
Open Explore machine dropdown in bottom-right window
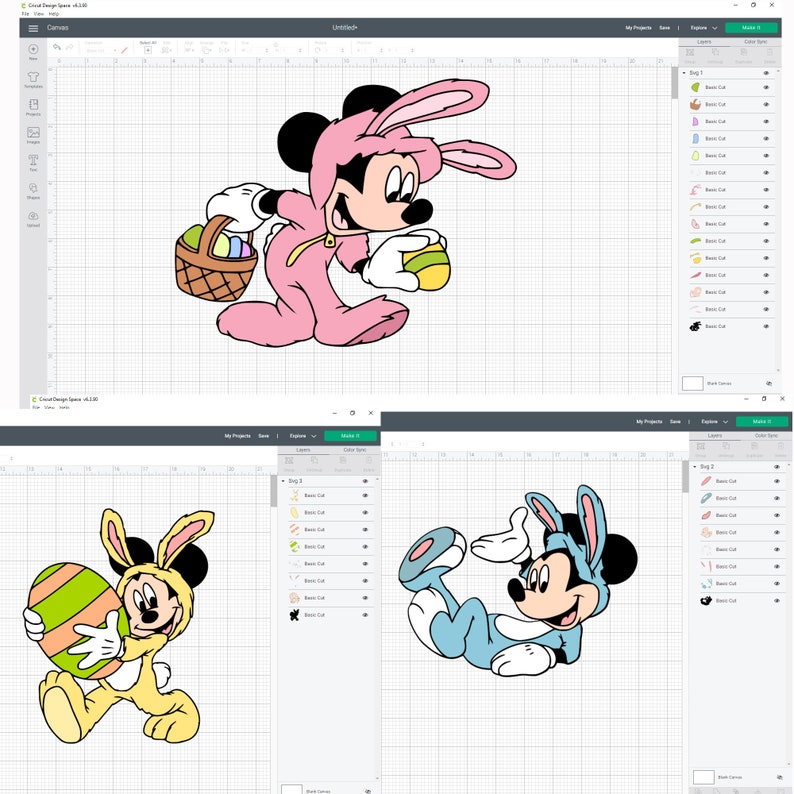coord(714,422)
